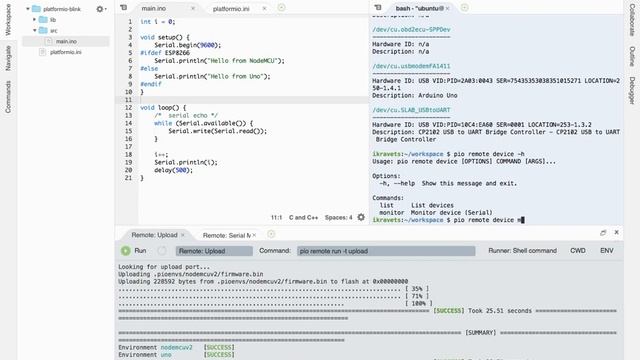Close the main.ino tab
Viewport: 640px width, 360px height.
[193, 8]
